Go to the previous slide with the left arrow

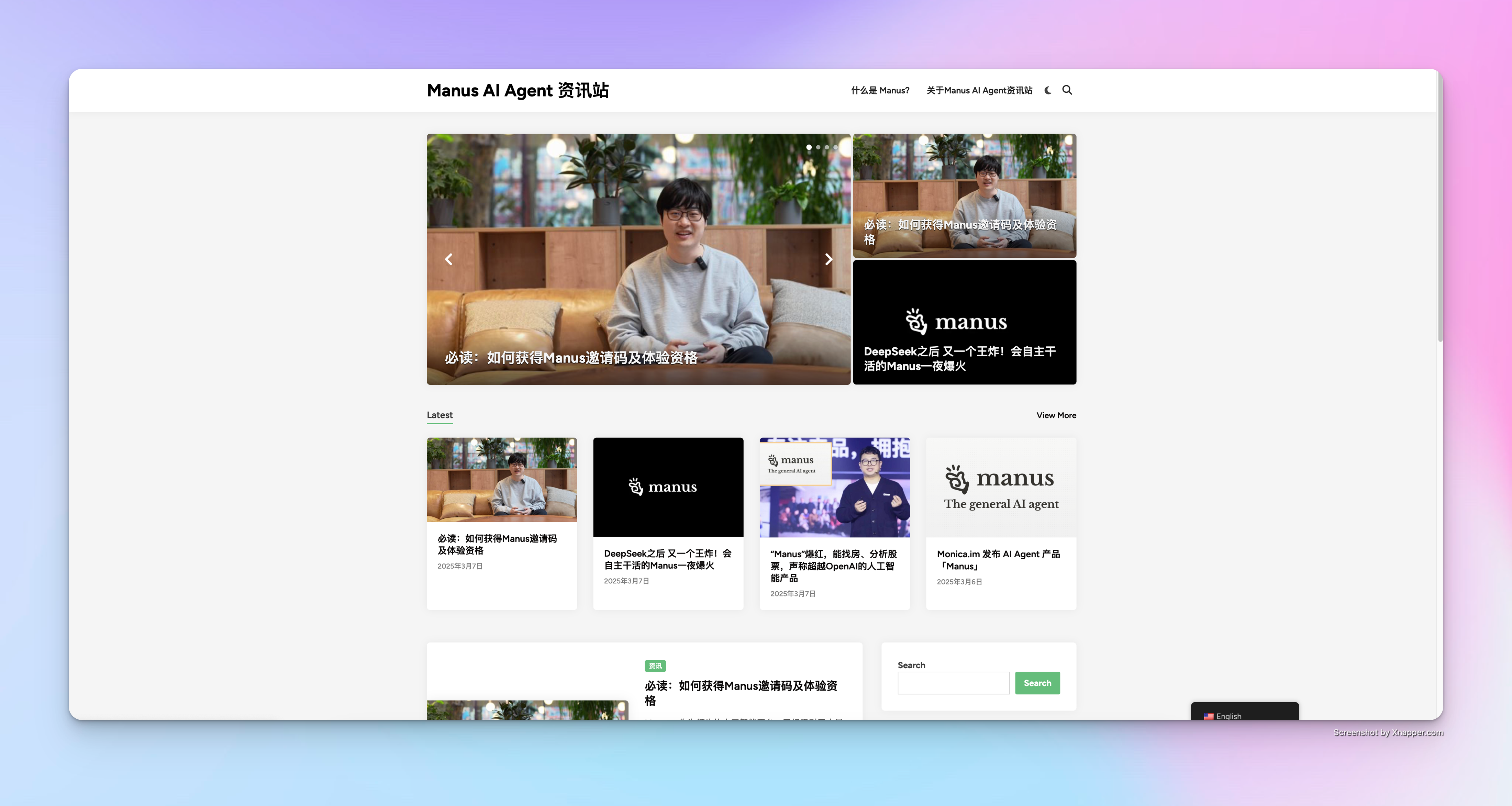click(448, 259)
